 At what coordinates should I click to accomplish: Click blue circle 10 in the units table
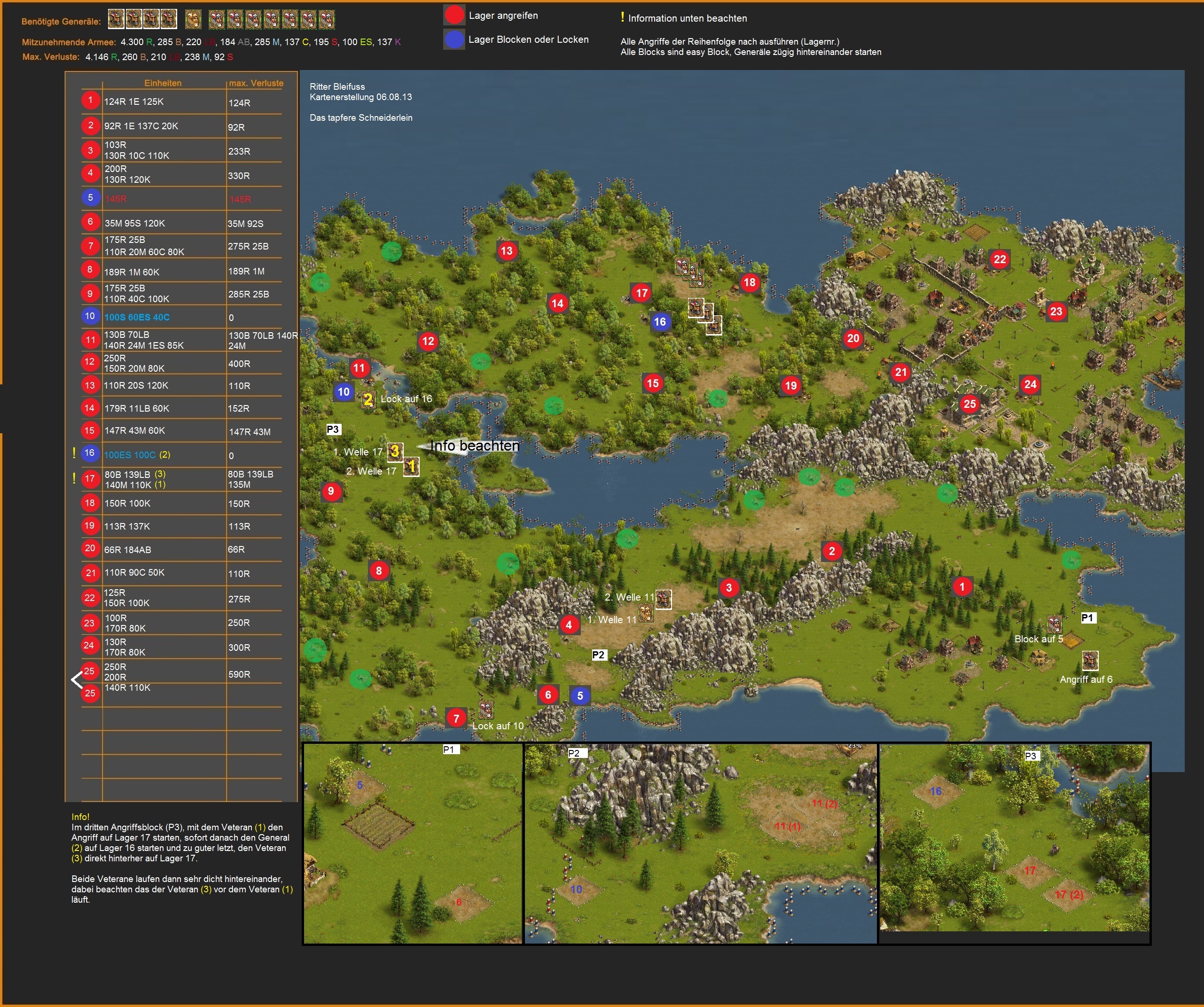pos(90,316)
